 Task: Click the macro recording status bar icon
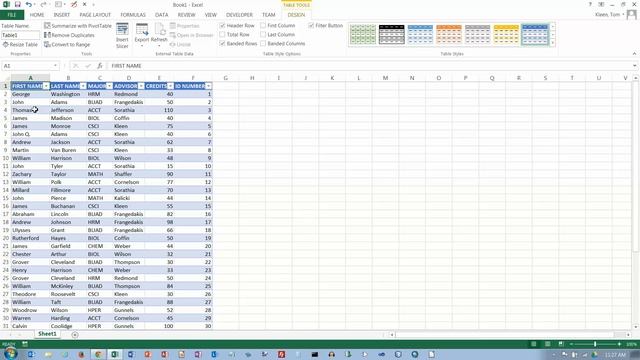(x=25, y=344)
